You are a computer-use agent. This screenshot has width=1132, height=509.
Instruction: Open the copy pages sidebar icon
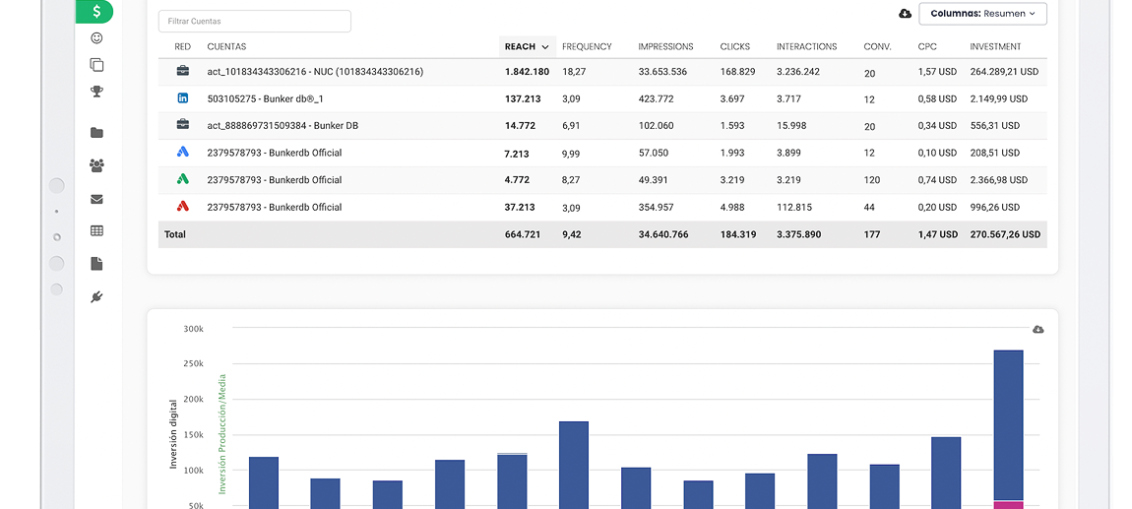click(x=96, y=65)
